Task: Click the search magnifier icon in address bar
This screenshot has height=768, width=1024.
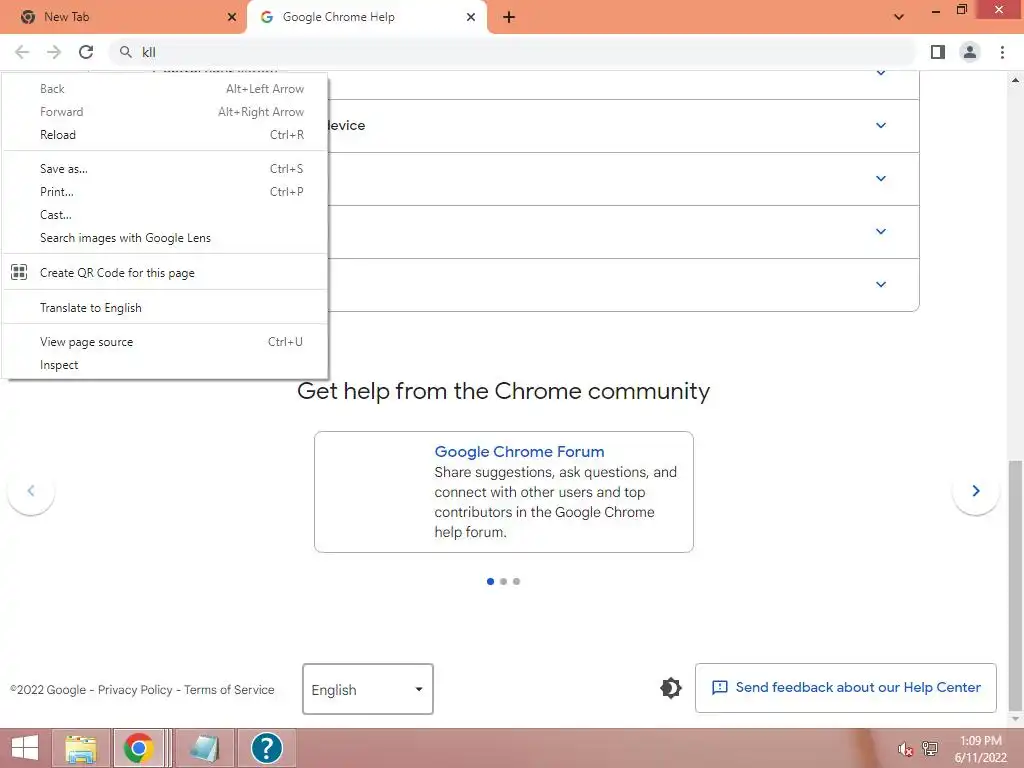Action: [125, 52]
